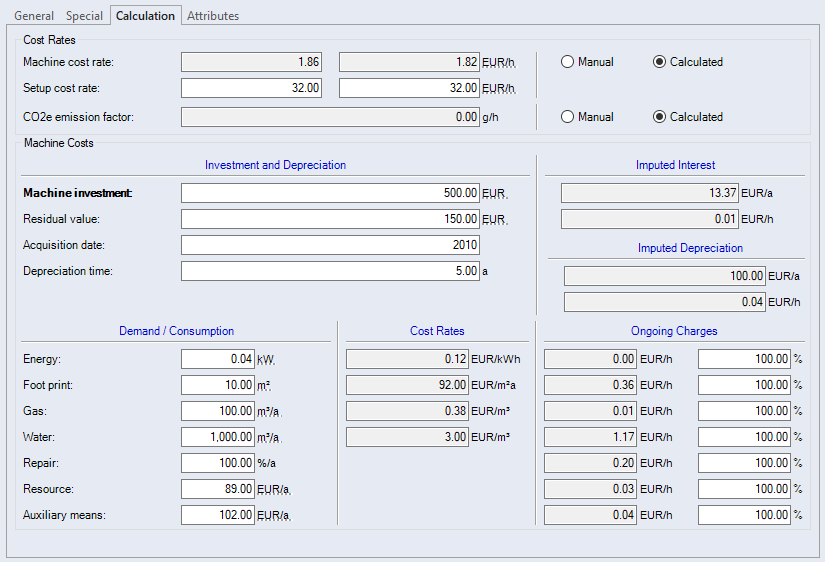Screen dimensions: 825x562
Task: Edit the Auxiliary means field
Action: coord(218,515)
